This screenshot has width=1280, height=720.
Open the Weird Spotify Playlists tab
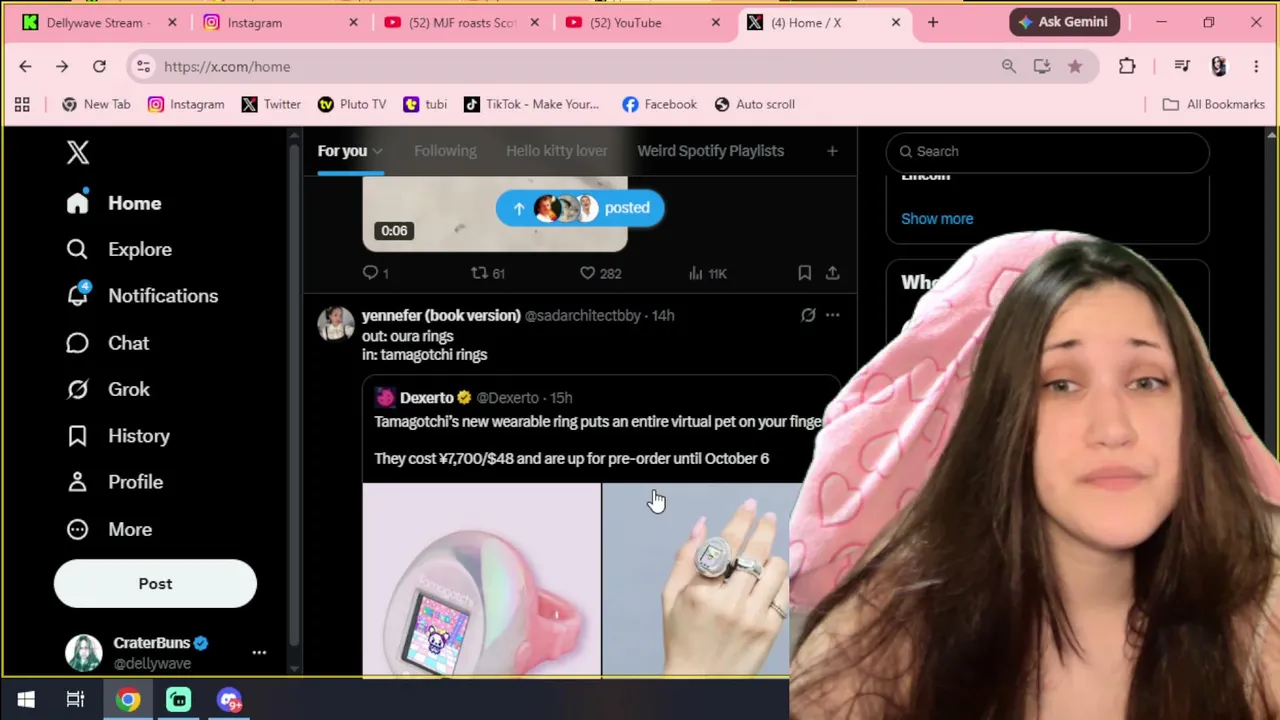click(x=711, y=151)
